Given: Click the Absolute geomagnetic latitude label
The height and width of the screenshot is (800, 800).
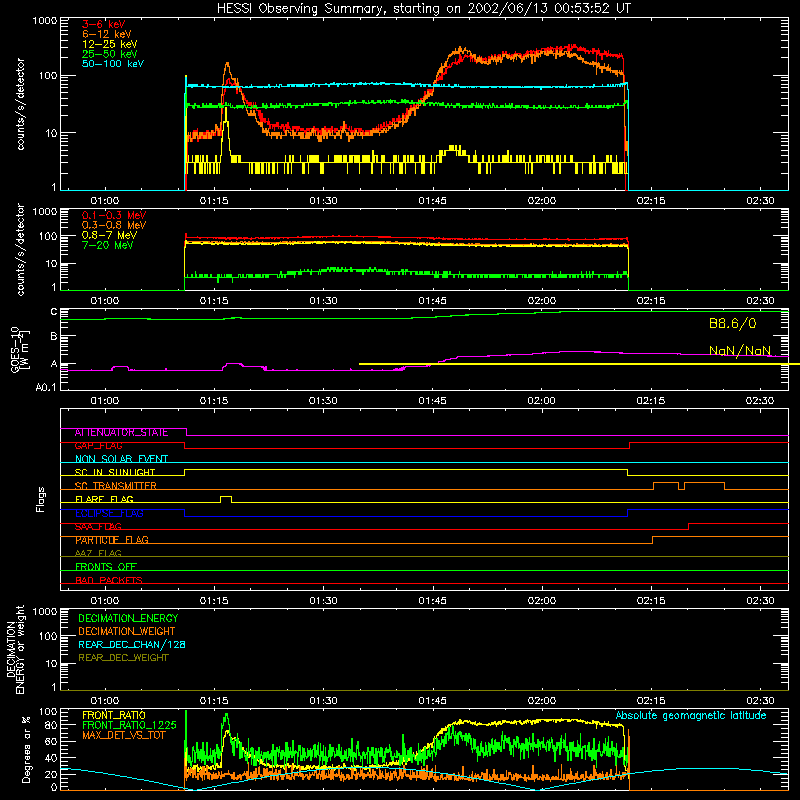Looking at the screenshot, I should pyautogui.click(x=691, y=715).
